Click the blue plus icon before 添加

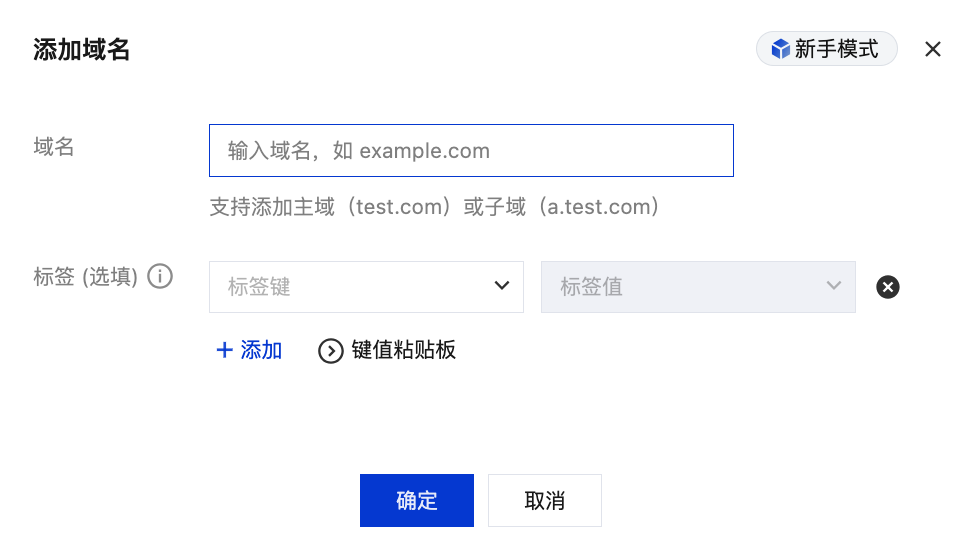click(225, 350)
